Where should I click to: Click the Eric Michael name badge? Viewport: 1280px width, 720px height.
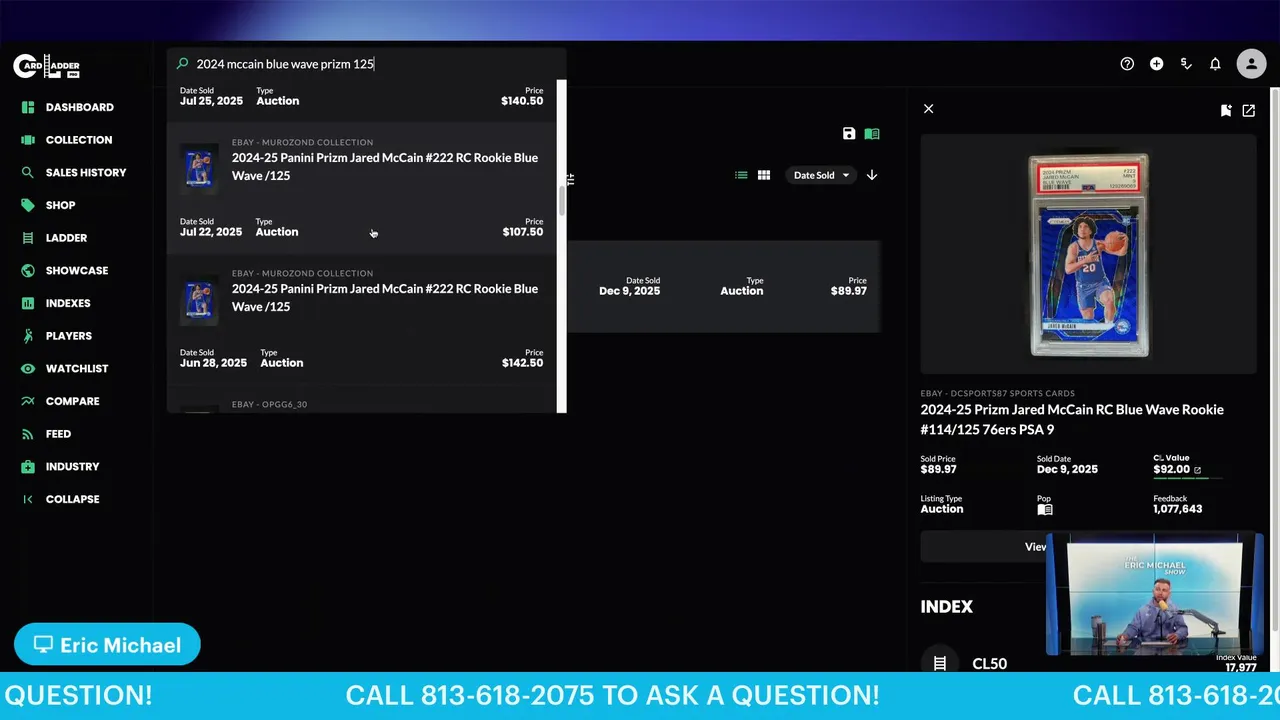pos(107,645)
